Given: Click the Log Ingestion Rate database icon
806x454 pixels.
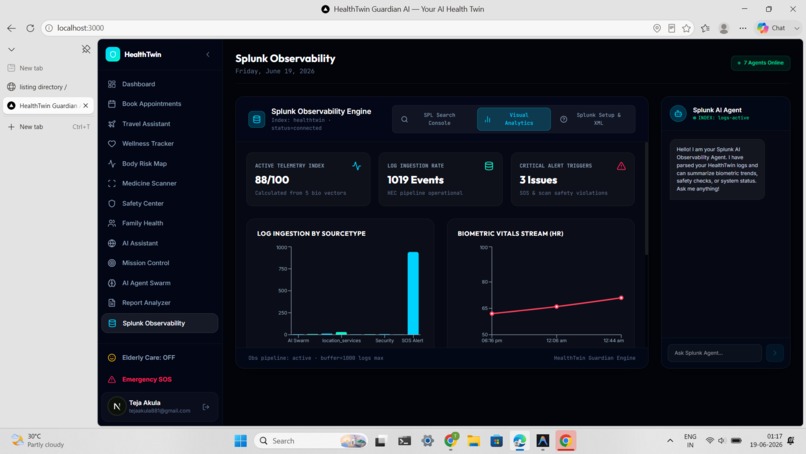Looking at the screenshot, I should 489,166.
